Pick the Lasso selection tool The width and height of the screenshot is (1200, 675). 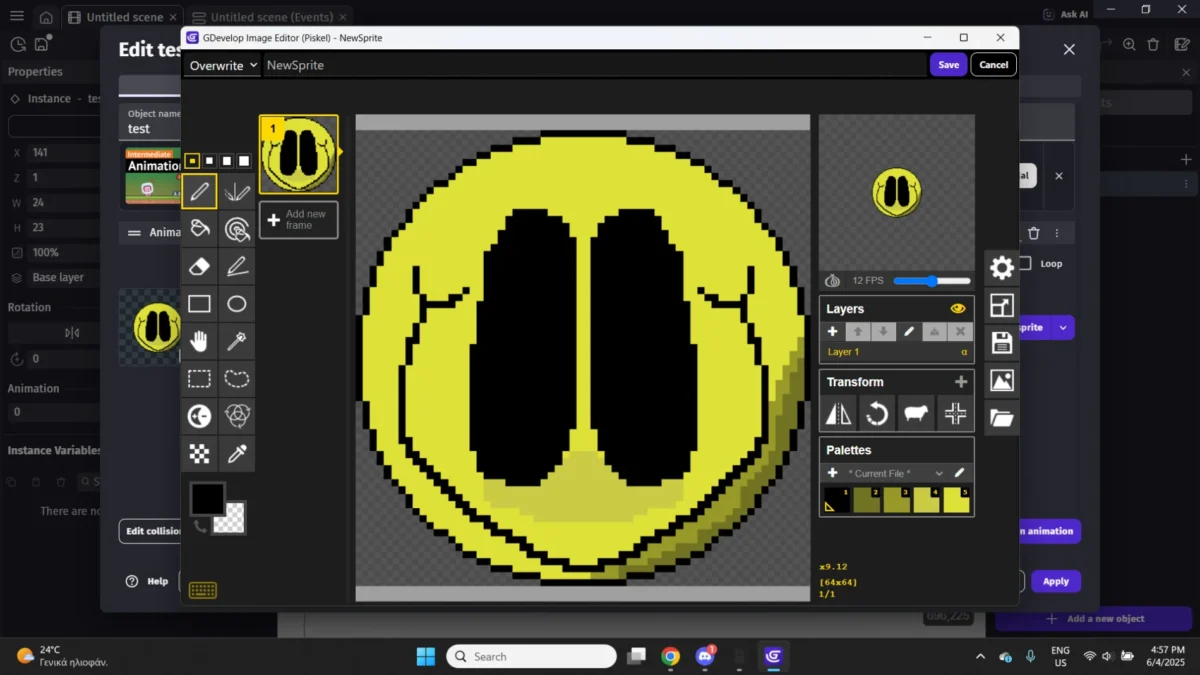click(x=237, y=379)
